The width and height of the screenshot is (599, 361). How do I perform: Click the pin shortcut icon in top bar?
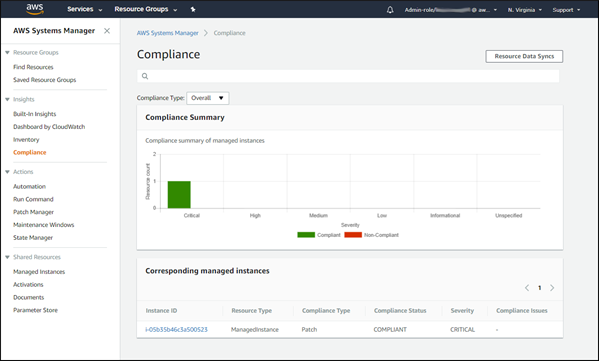pos(193,10)
